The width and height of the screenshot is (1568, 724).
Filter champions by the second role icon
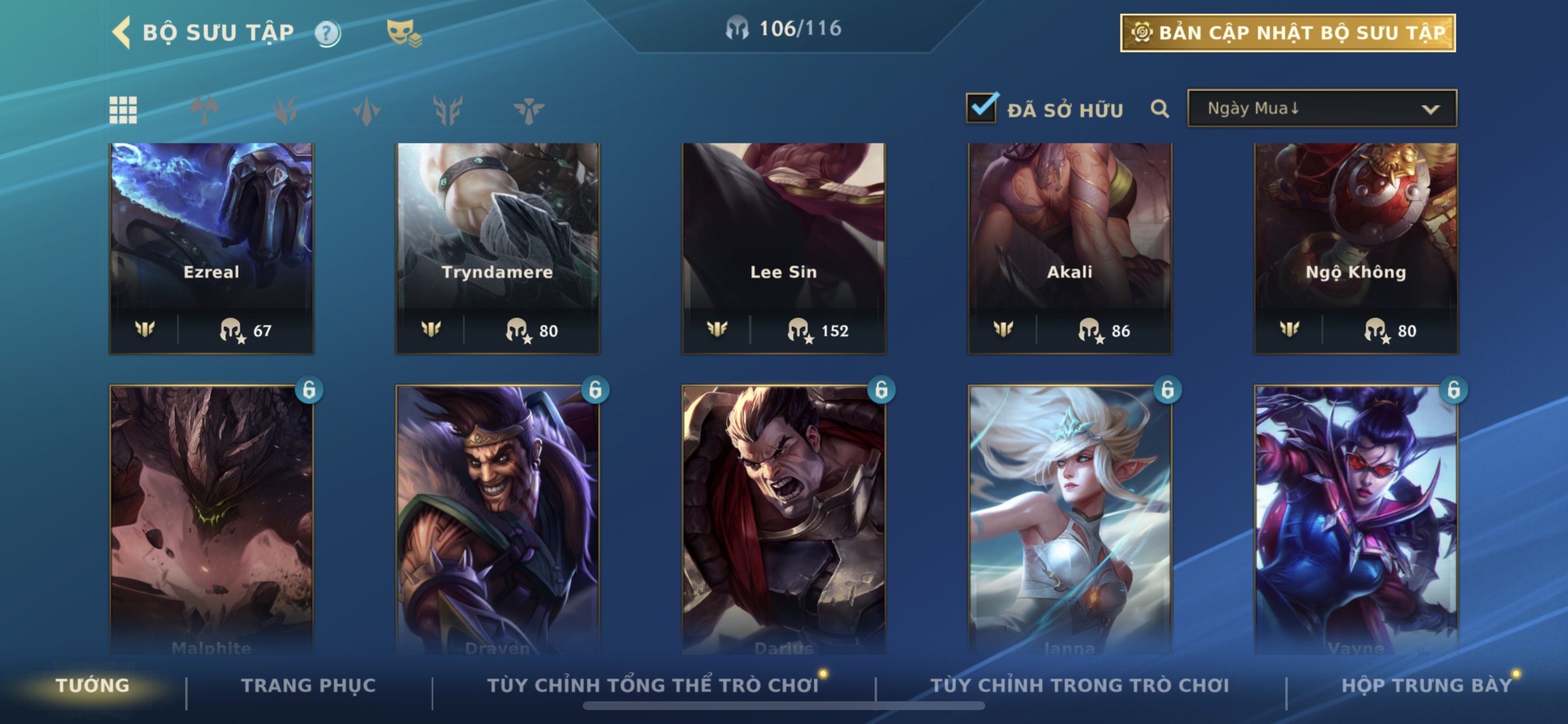[285, 110]
